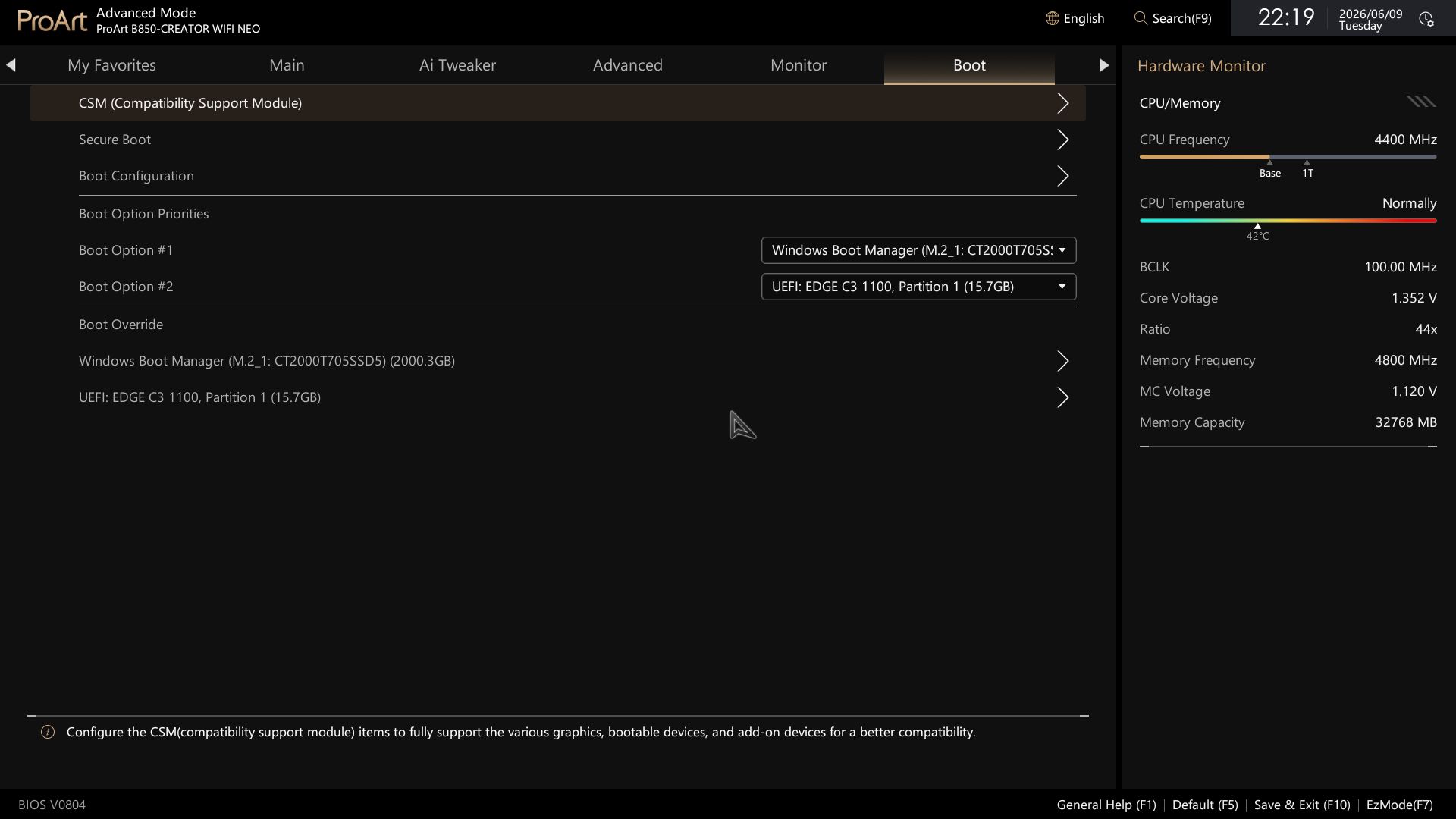Viewport: 1456px width, 819px height.
Task: Open Boot Option #1 dropdown
Action: 918,250
